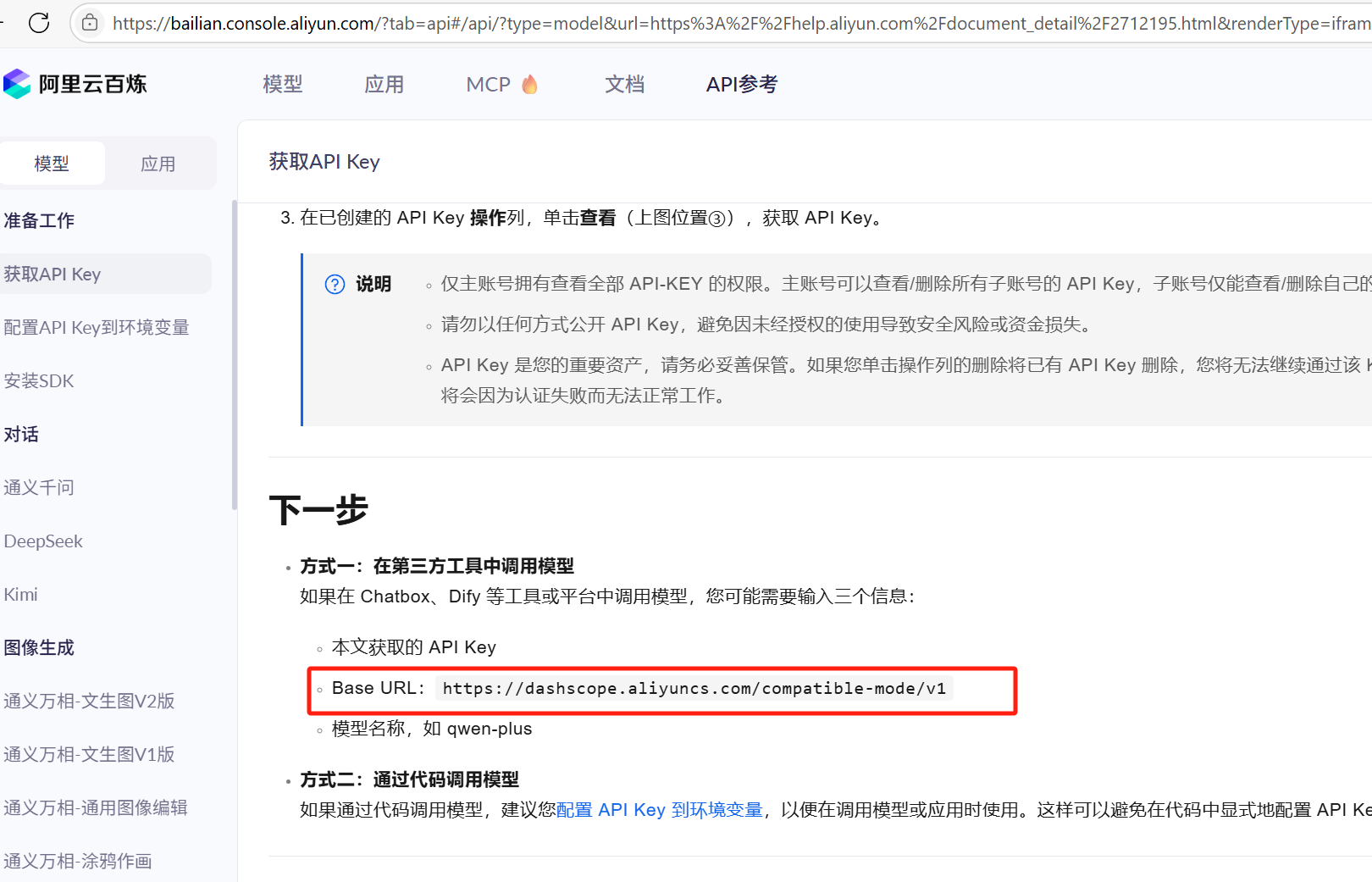The width and height of the screenshot is (1372, 882).
Task: Click the question-mark note icon
Action: coord(335,284)
